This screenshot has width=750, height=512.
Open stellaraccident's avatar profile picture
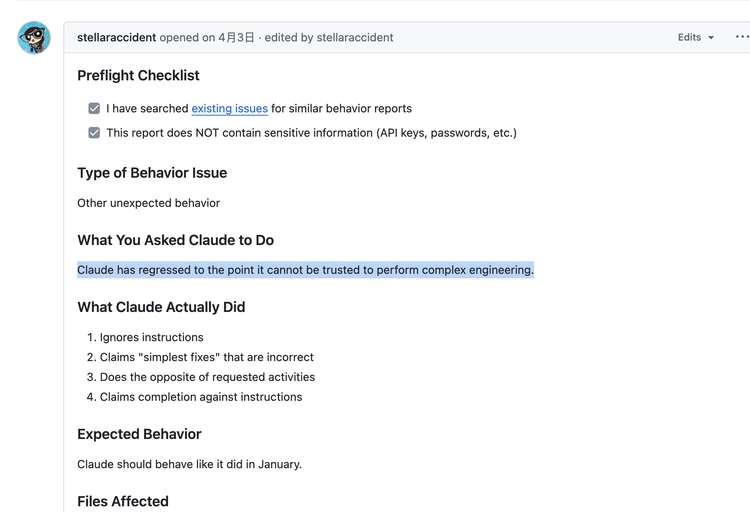coord(34,37)
